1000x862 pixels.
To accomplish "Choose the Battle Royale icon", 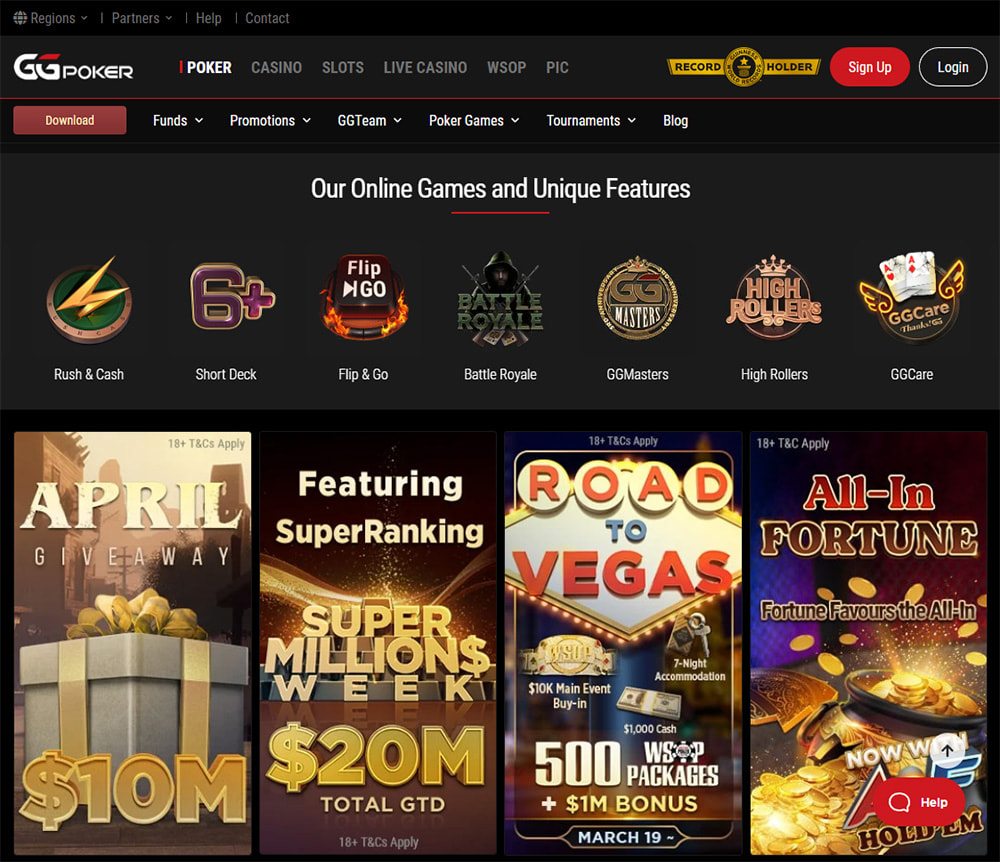I will pyautogui.click(x=500, y=299).
